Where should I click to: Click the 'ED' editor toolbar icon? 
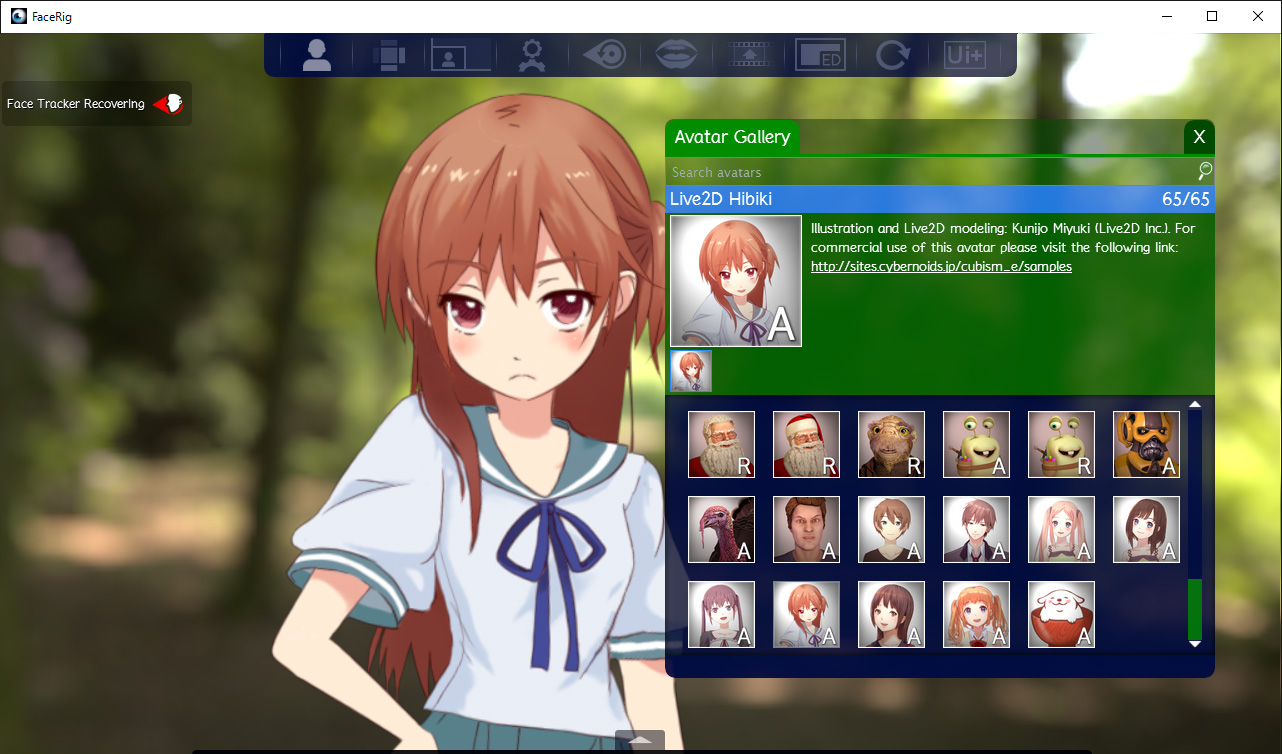(820, 56)
